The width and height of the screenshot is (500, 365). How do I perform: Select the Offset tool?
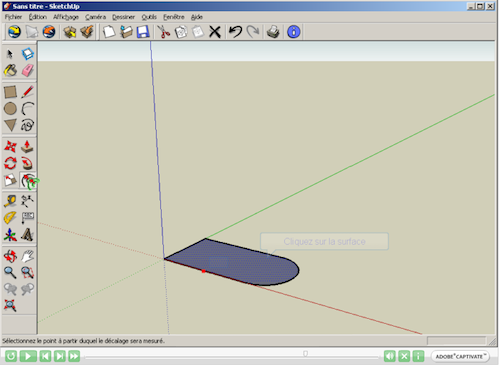click(x=28, y=181)
